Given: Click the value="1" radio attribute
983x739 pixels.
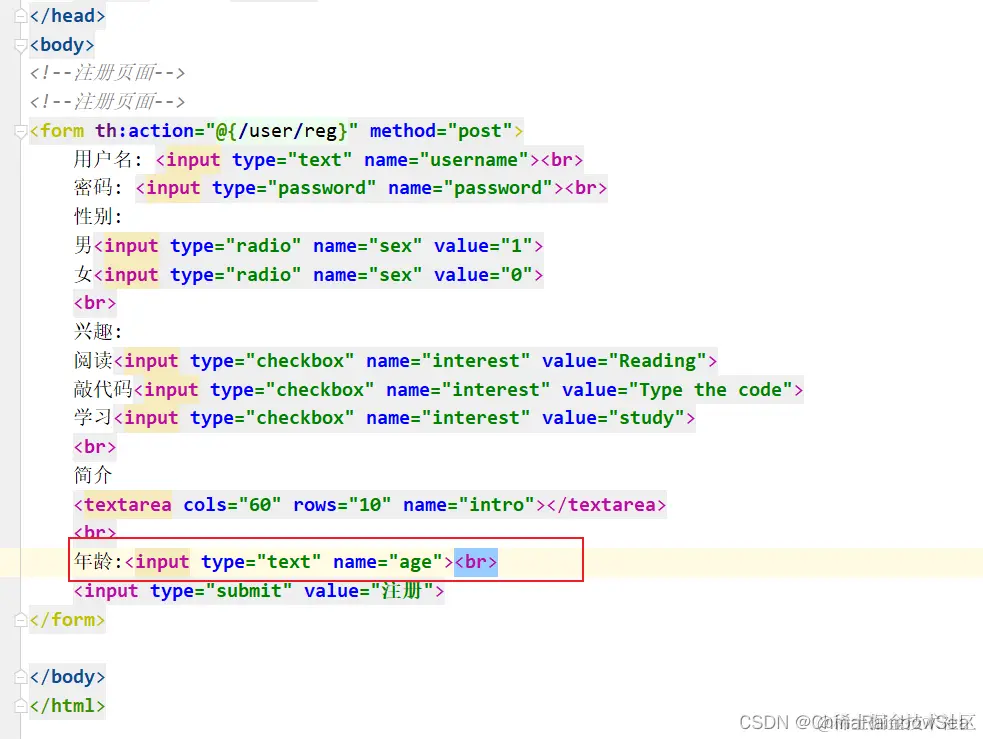Looking at the screenshot, I should pyautogui.click(x=483, y=246).
